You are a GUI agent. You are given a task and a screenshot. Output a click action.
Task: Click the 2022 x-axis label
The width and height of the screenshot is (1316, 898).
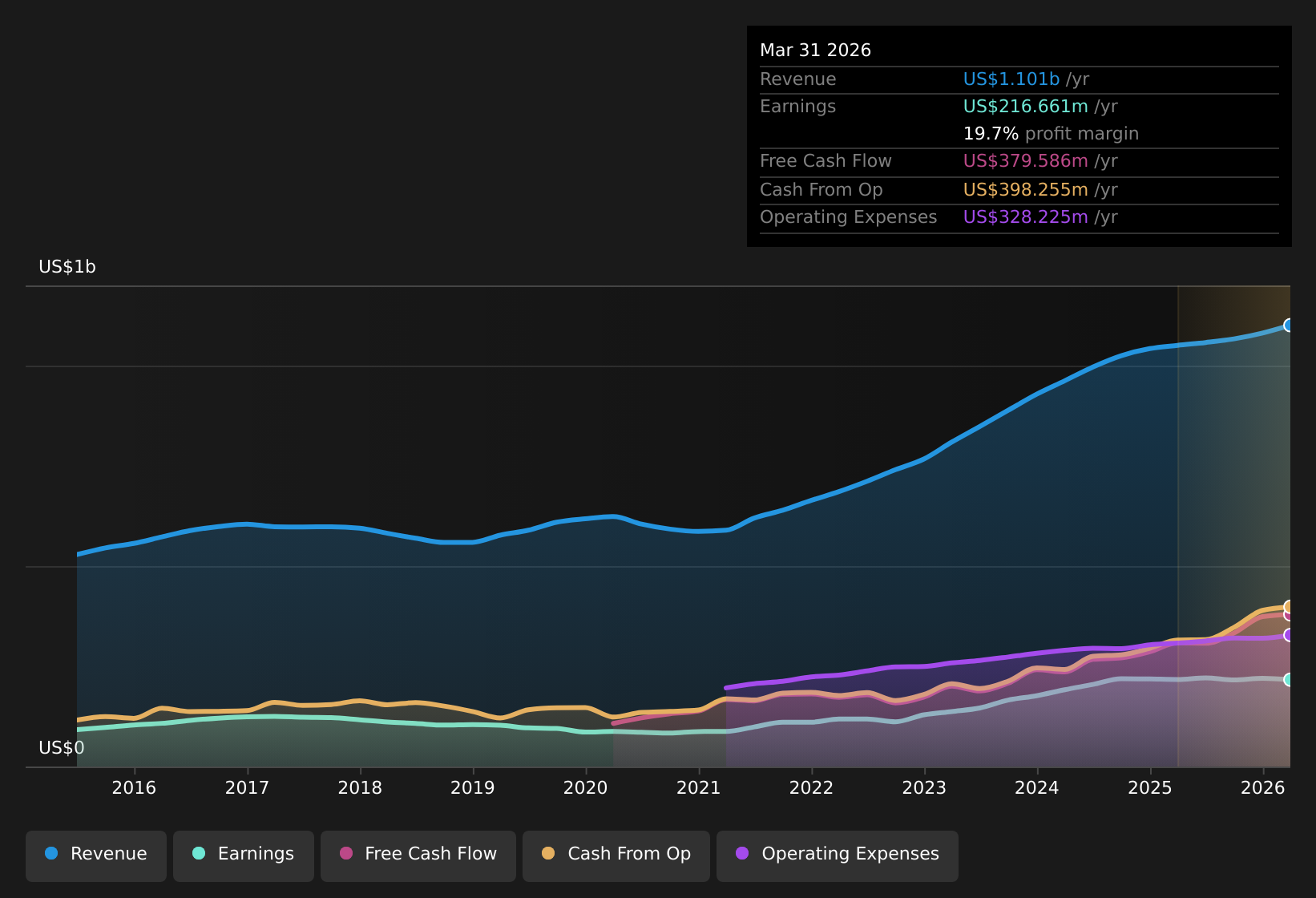[812, 787]
